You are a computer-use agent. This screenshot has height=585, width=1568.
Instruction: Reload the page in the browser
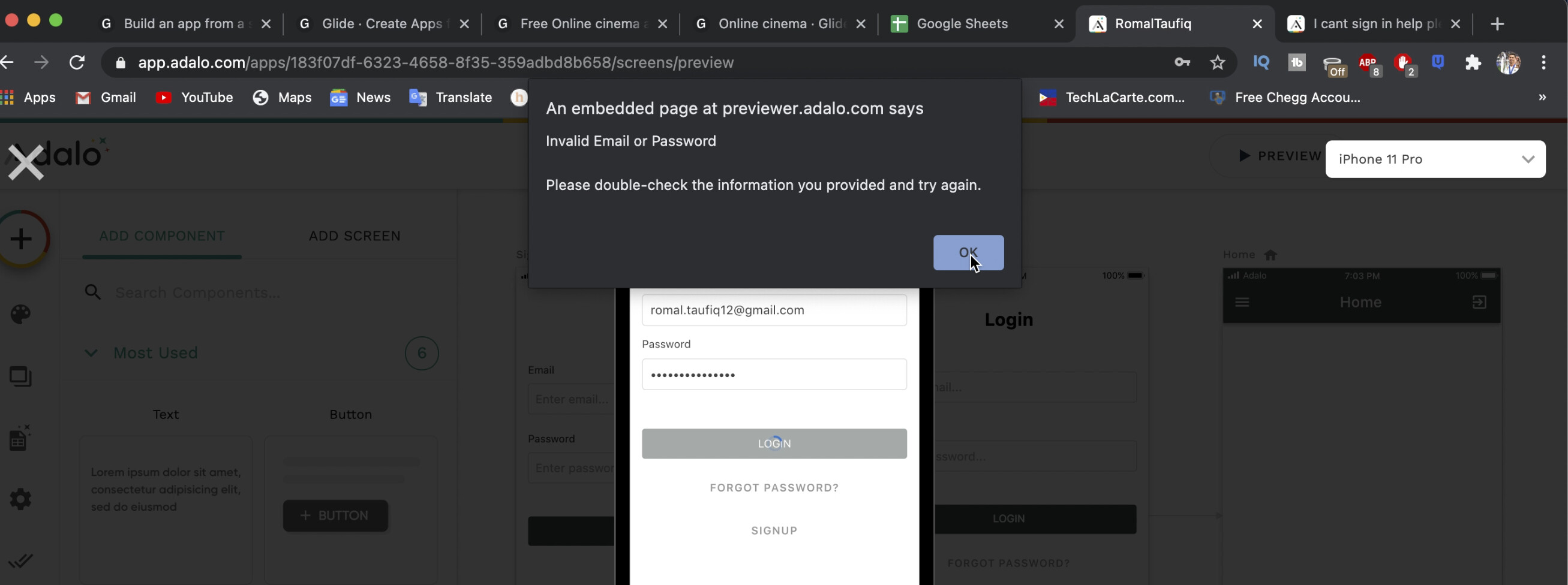(x=77, y=62)
